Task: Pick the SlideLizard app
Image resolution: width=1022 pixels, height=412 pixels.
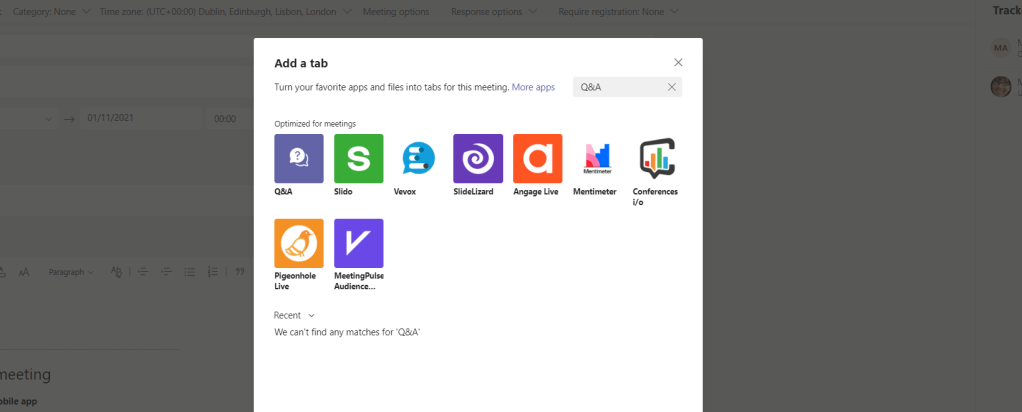Action: [478, 158]
